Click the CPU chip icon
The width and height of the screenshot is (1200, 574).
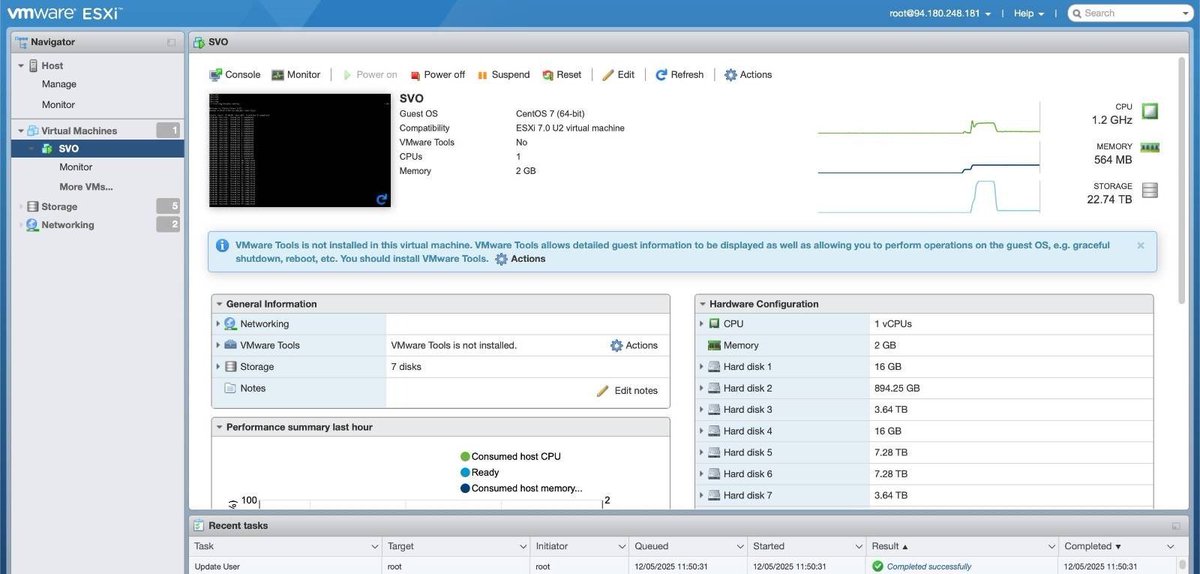(1150, 112)
